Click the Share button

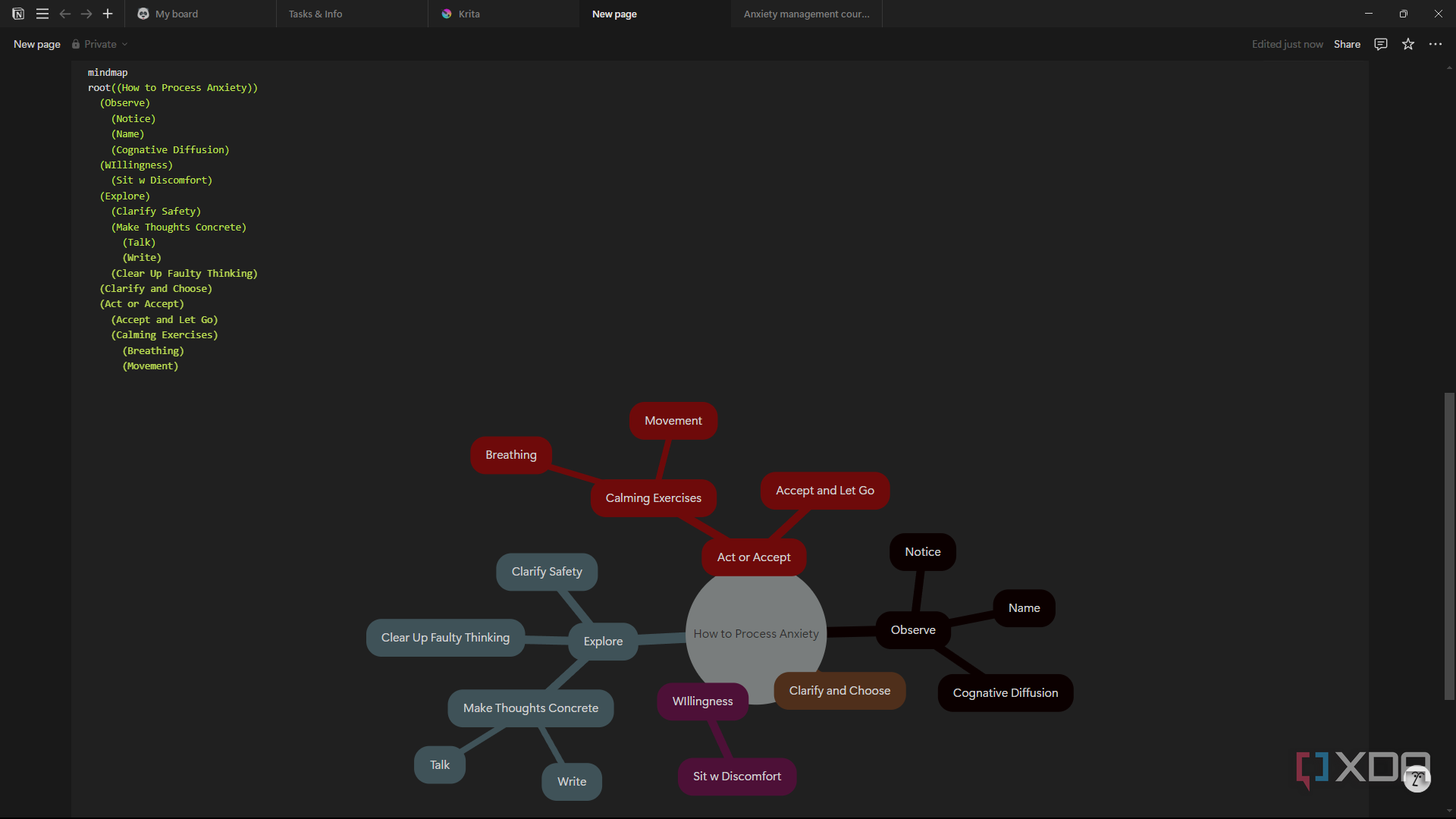[1347, 44]
